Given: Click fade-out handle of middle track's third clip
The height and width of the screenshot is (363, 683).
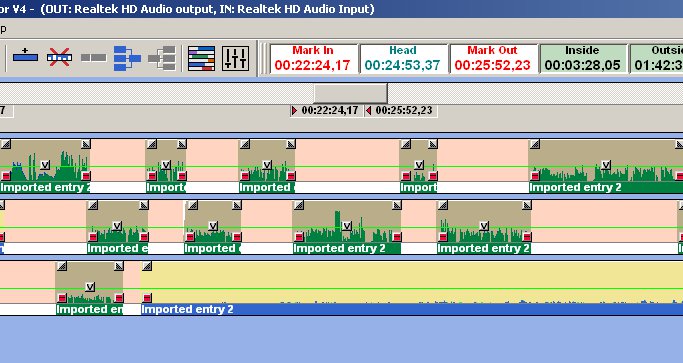Looking at the screenshot, I should tap(396, 205).
